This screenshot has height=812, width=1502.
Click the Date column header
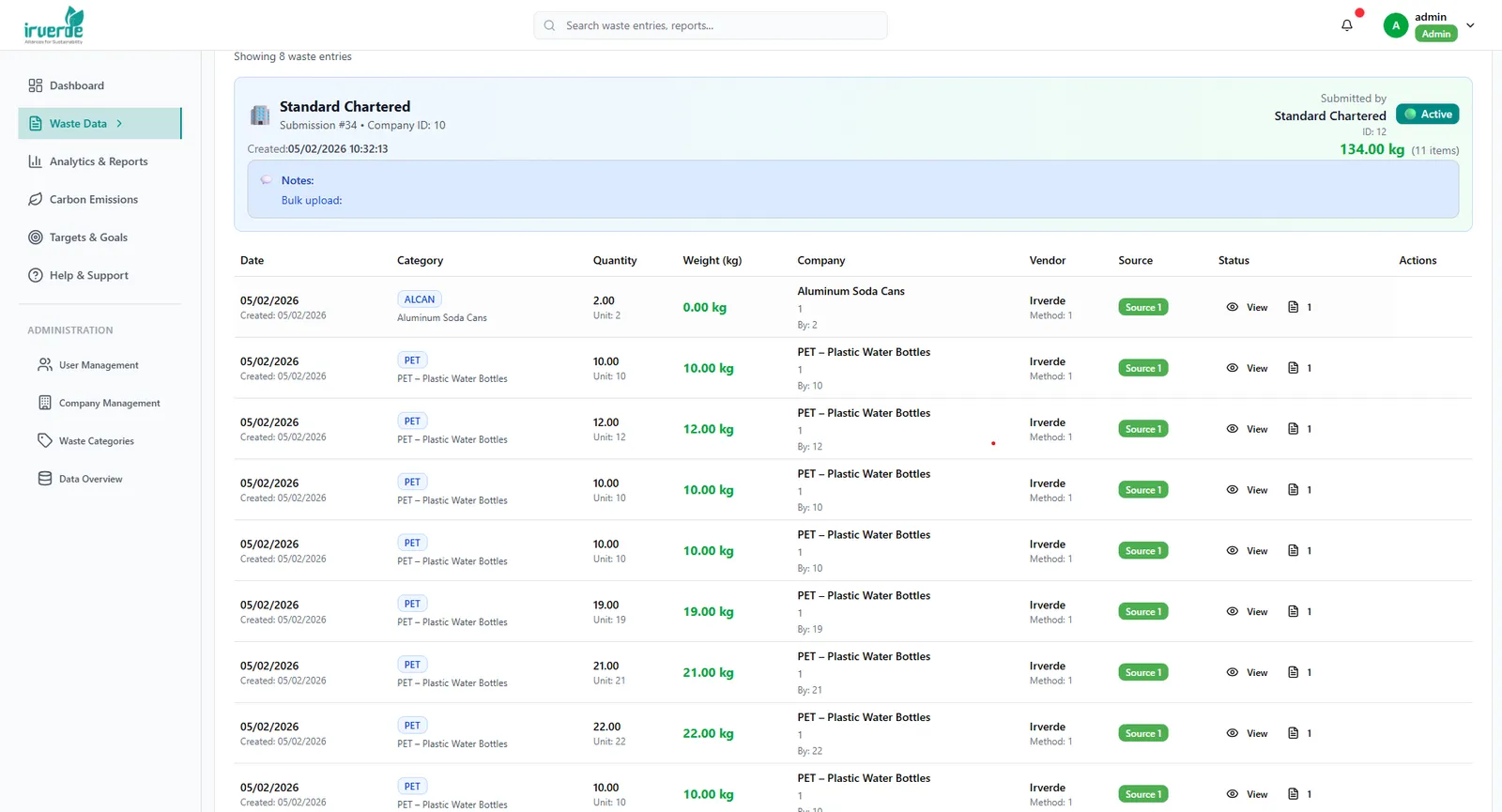tap(252, 260)
